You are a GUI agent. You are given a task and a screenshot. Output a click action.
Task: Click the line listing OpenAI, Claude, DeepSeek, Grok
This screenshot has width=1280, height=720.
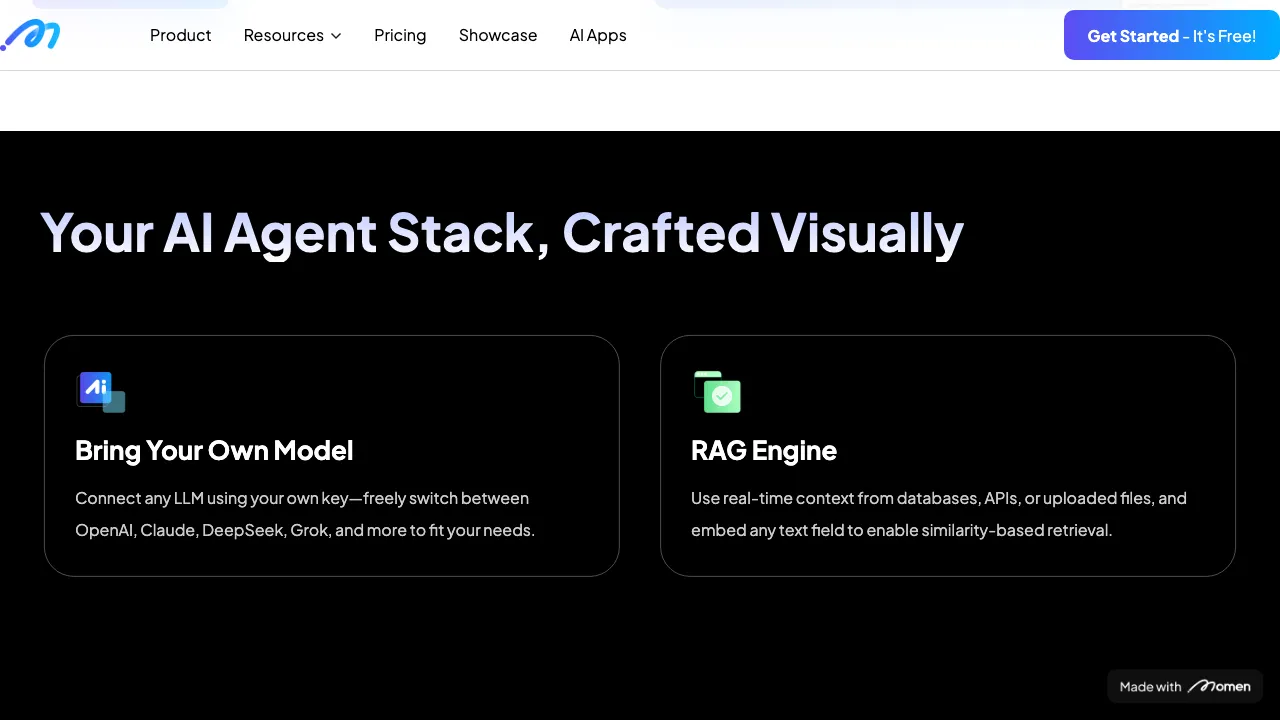coord(305,530)
